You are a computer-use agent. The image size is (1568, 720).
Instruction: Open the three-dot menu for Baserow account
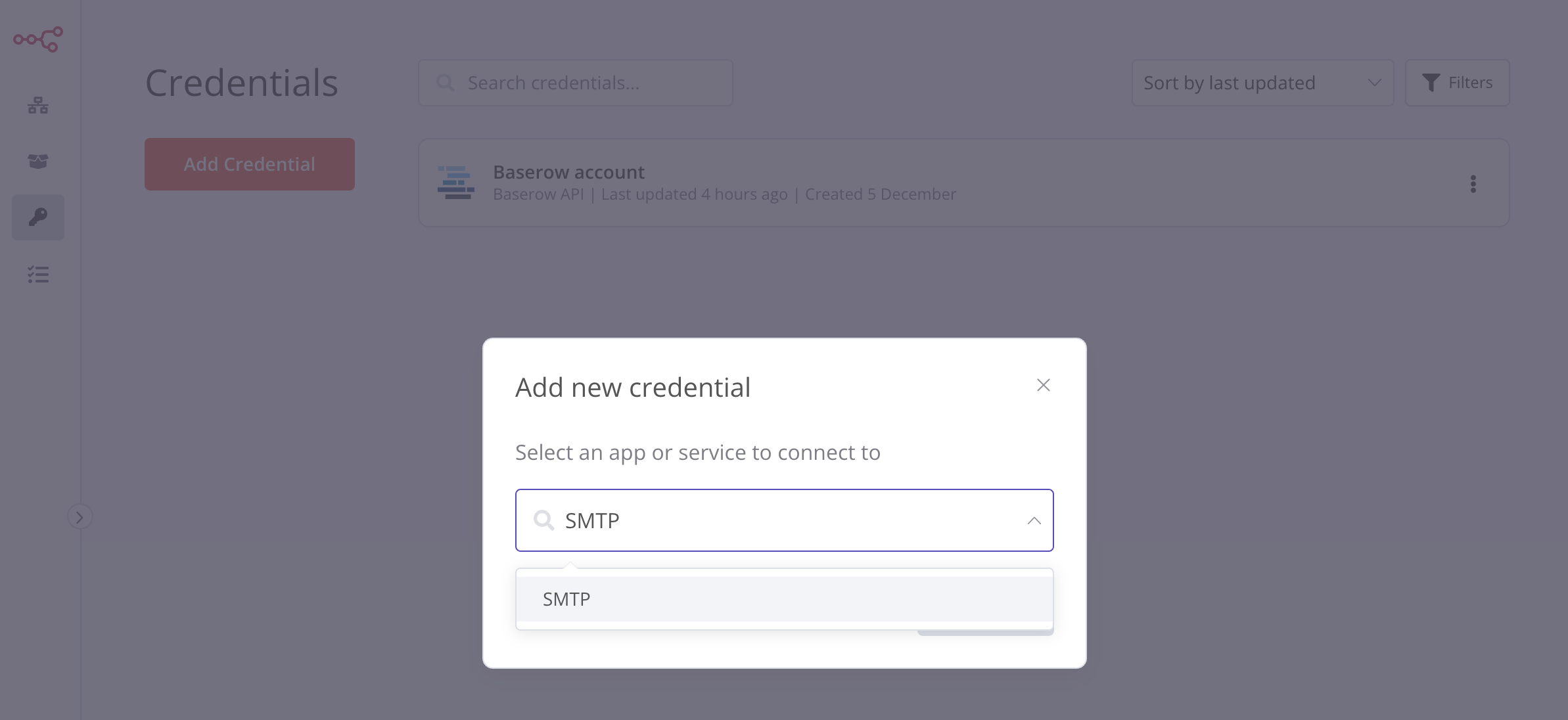tap(1473, 184)
